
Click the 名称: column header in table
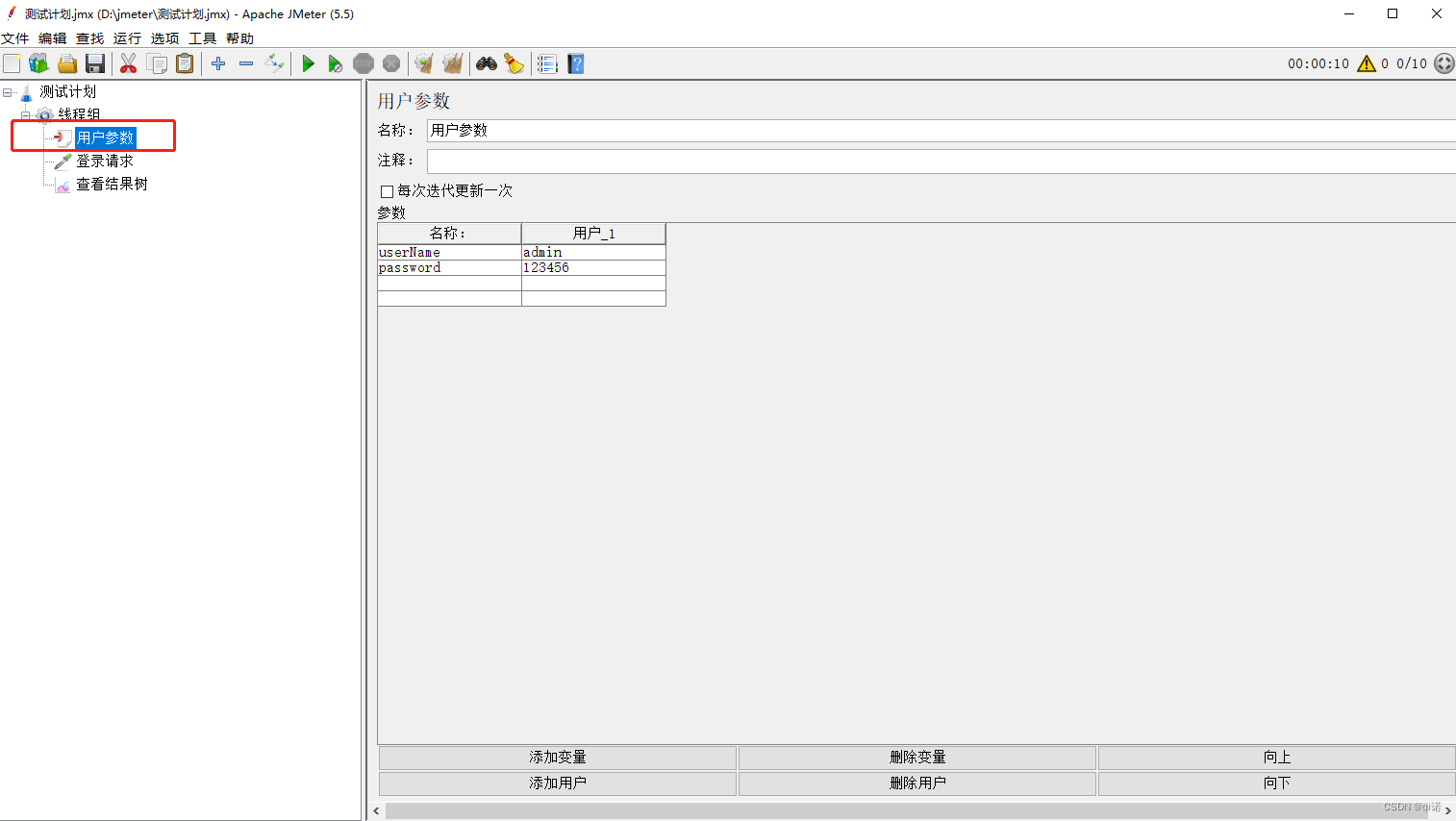coord(449,234)
